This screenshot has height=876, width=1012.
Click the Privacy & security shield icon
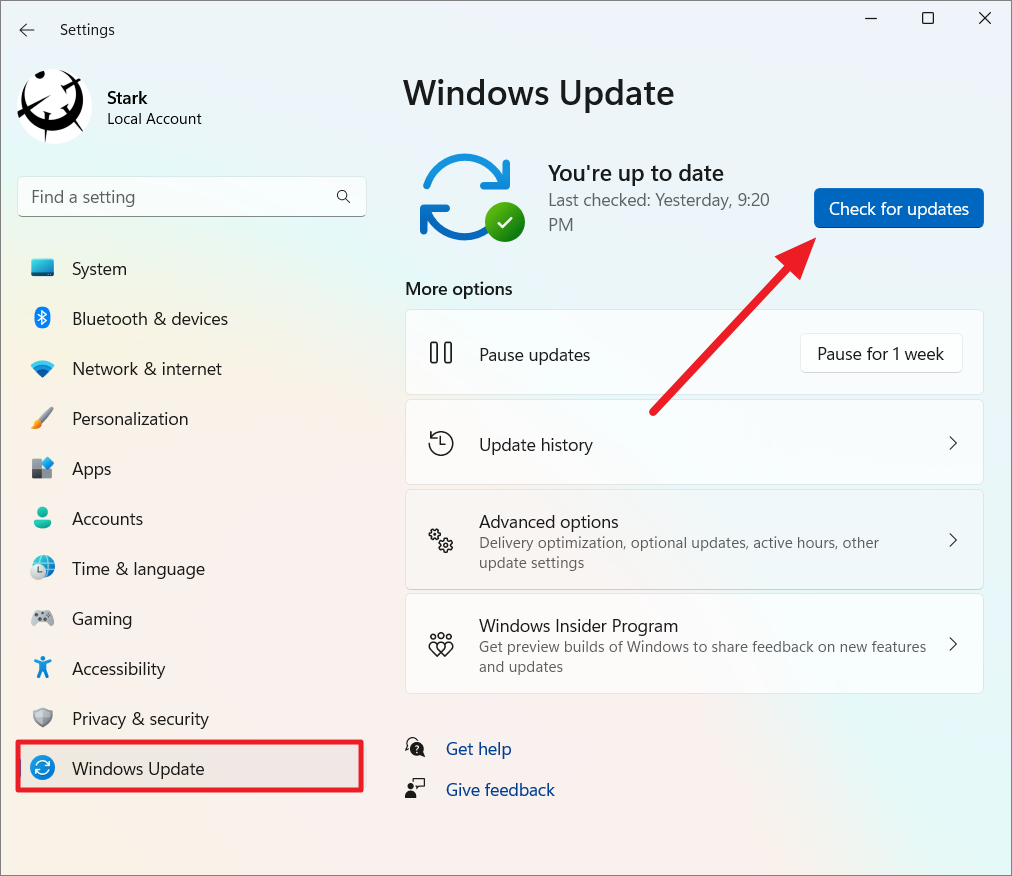[43, 718]
